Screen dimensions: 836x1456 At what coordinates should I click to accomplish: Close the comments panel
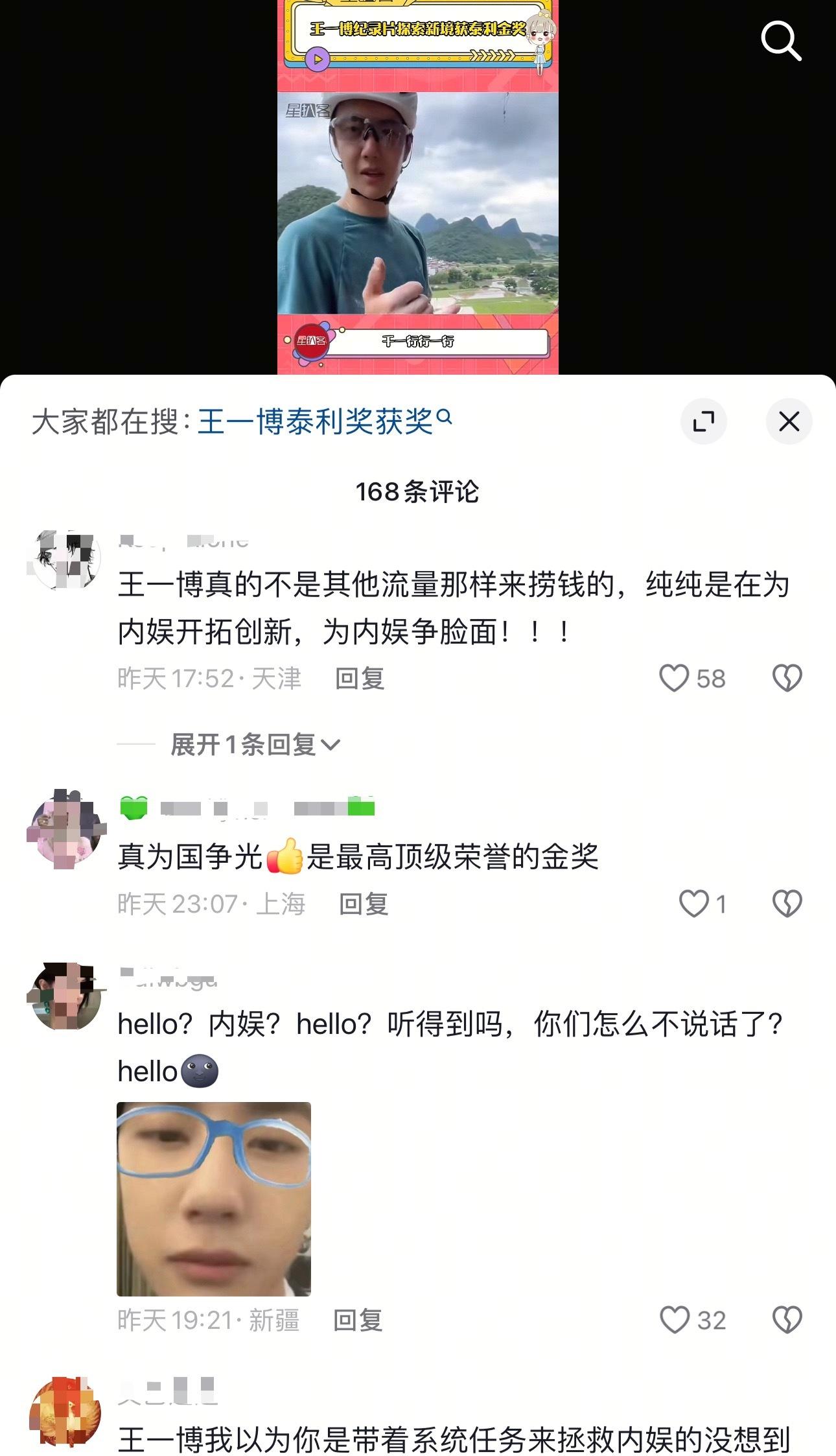[x=789, y=421]
